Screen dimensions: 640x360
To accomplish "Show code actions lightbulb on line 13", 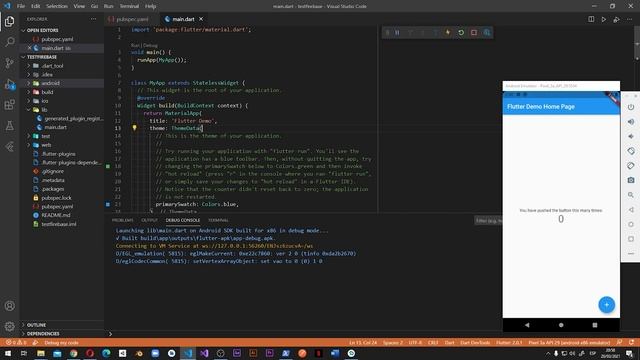I will coord(134,128).
